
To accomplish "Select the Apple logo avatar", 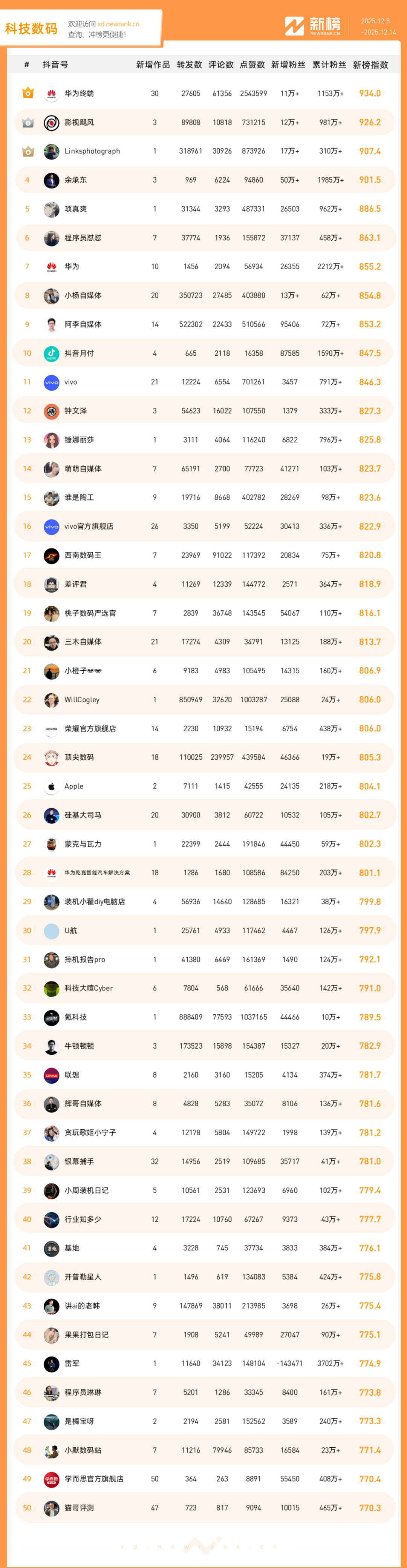I will click(51, 786).
